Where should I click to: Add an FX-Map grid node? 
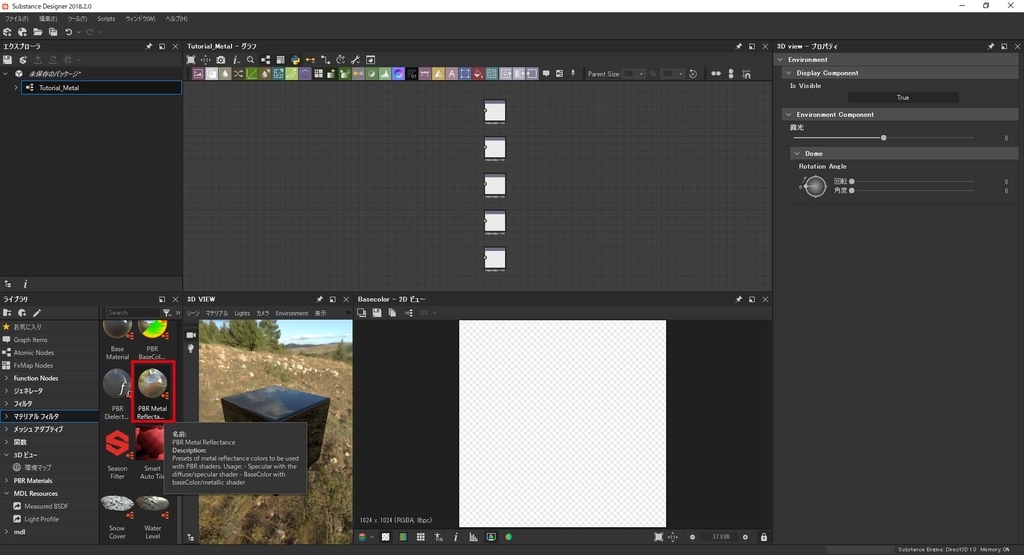point(318,74)
